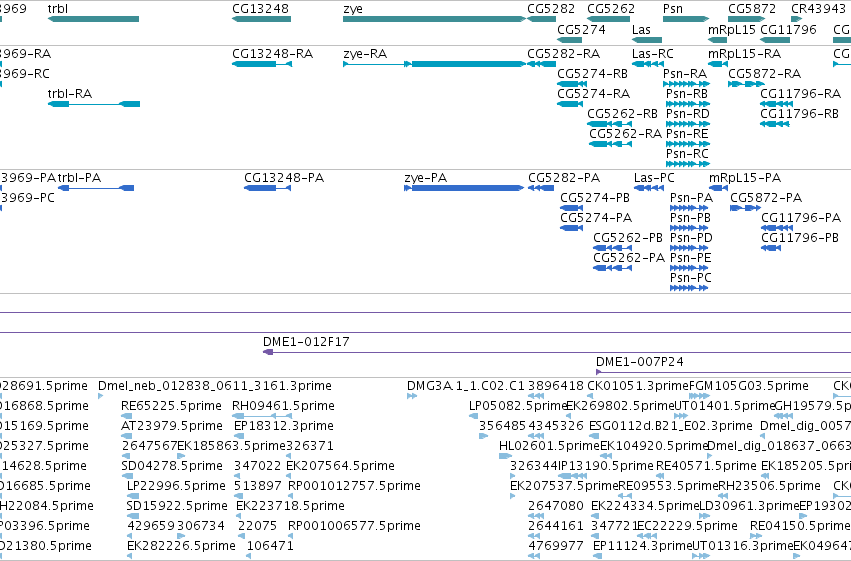Click the CR43943 gene label
The width and height of the screenshot is (851, 561).
[818, 9]
